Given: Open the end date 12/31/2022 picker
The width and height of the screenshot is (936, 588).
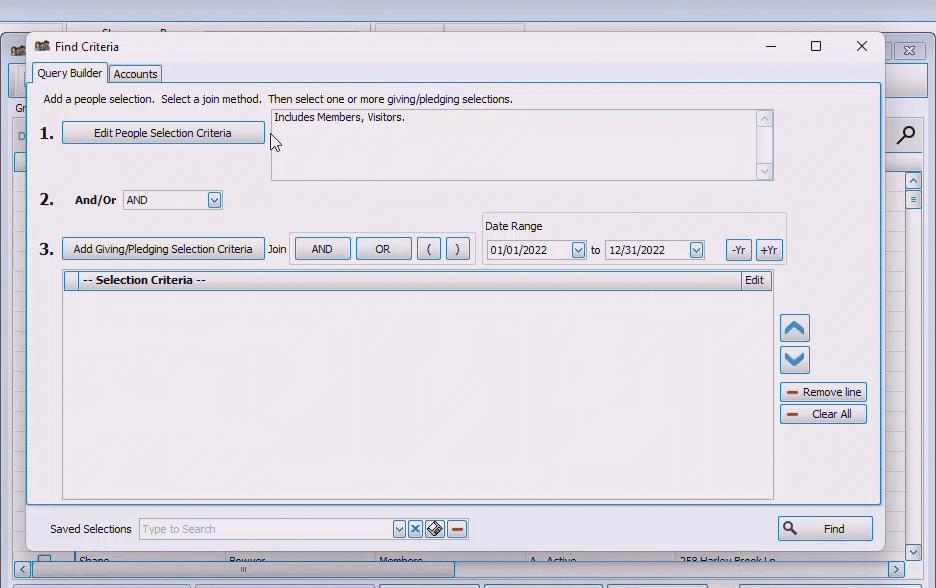Looking at the screenshot, I should click(x=696, y=250).
